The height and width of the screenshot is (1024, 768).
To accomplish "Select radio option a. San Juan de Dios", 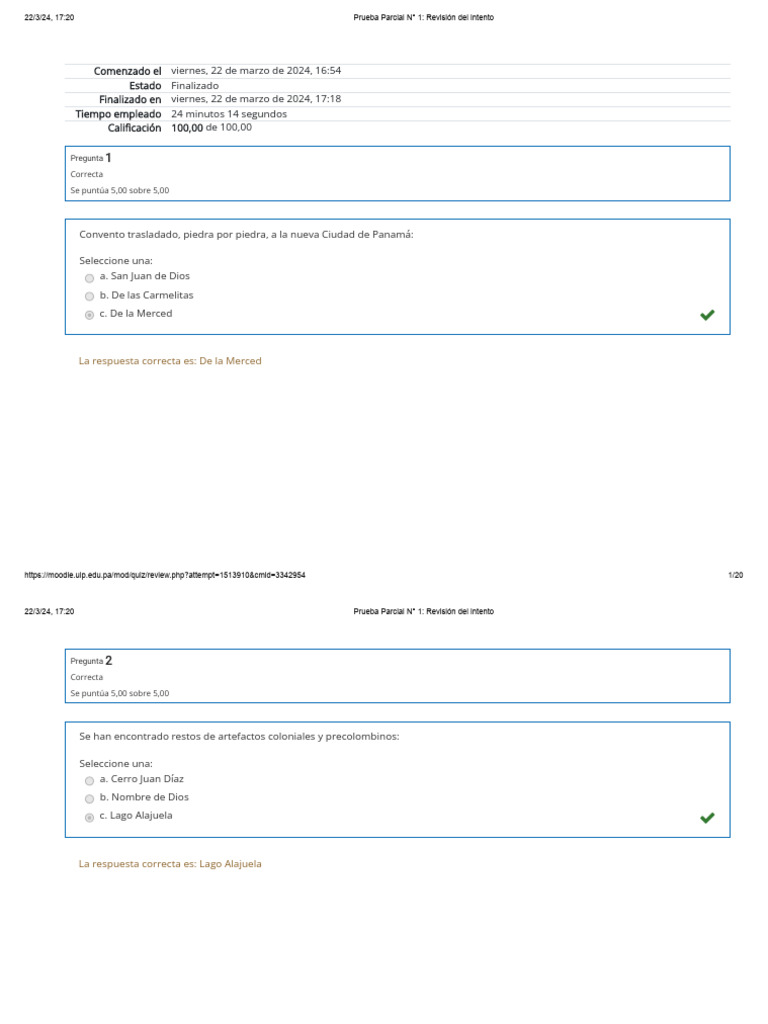I will tap(90, 278).
